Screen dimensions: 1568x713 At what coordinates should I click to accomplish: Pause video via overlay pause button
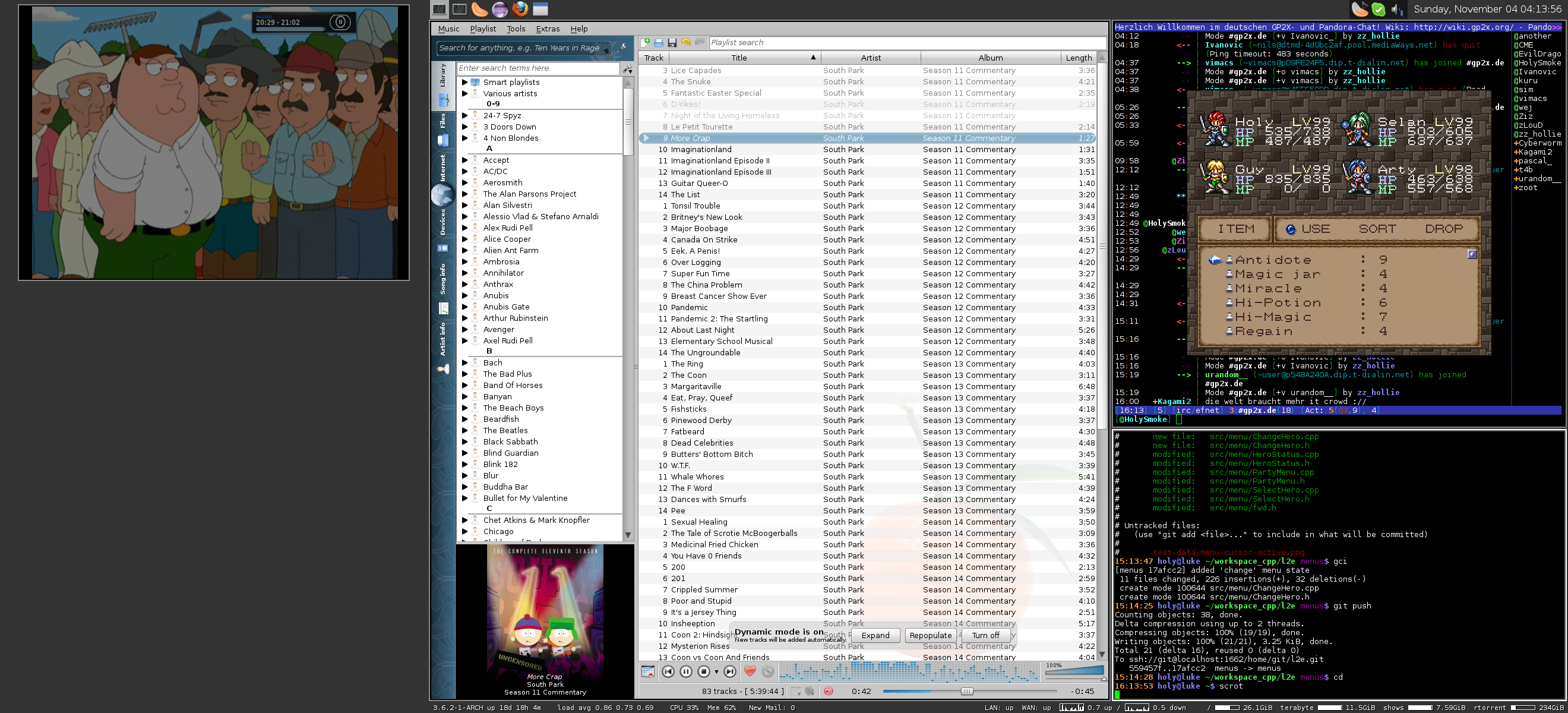(340, 23)
